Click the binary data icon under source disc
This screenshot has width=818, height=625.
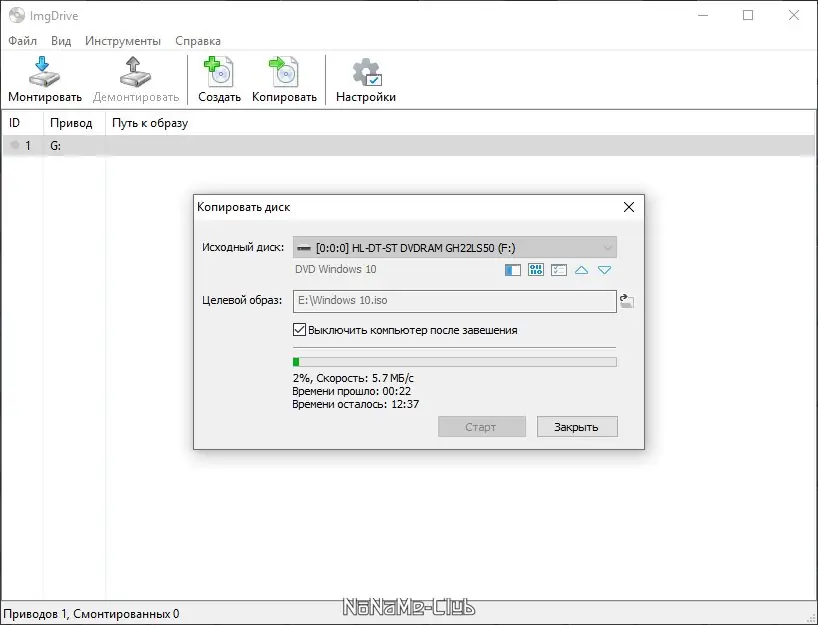[536, 270]
